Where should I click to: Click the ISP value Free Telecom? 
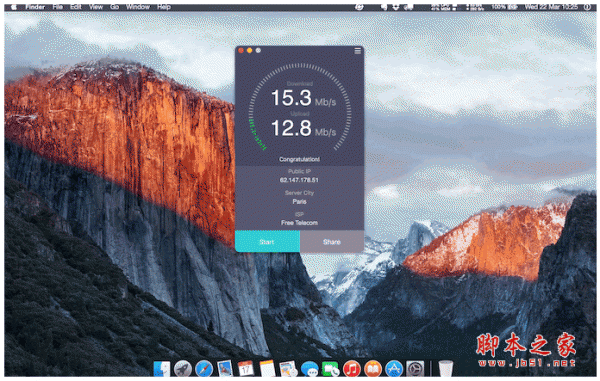coord(299,223)
